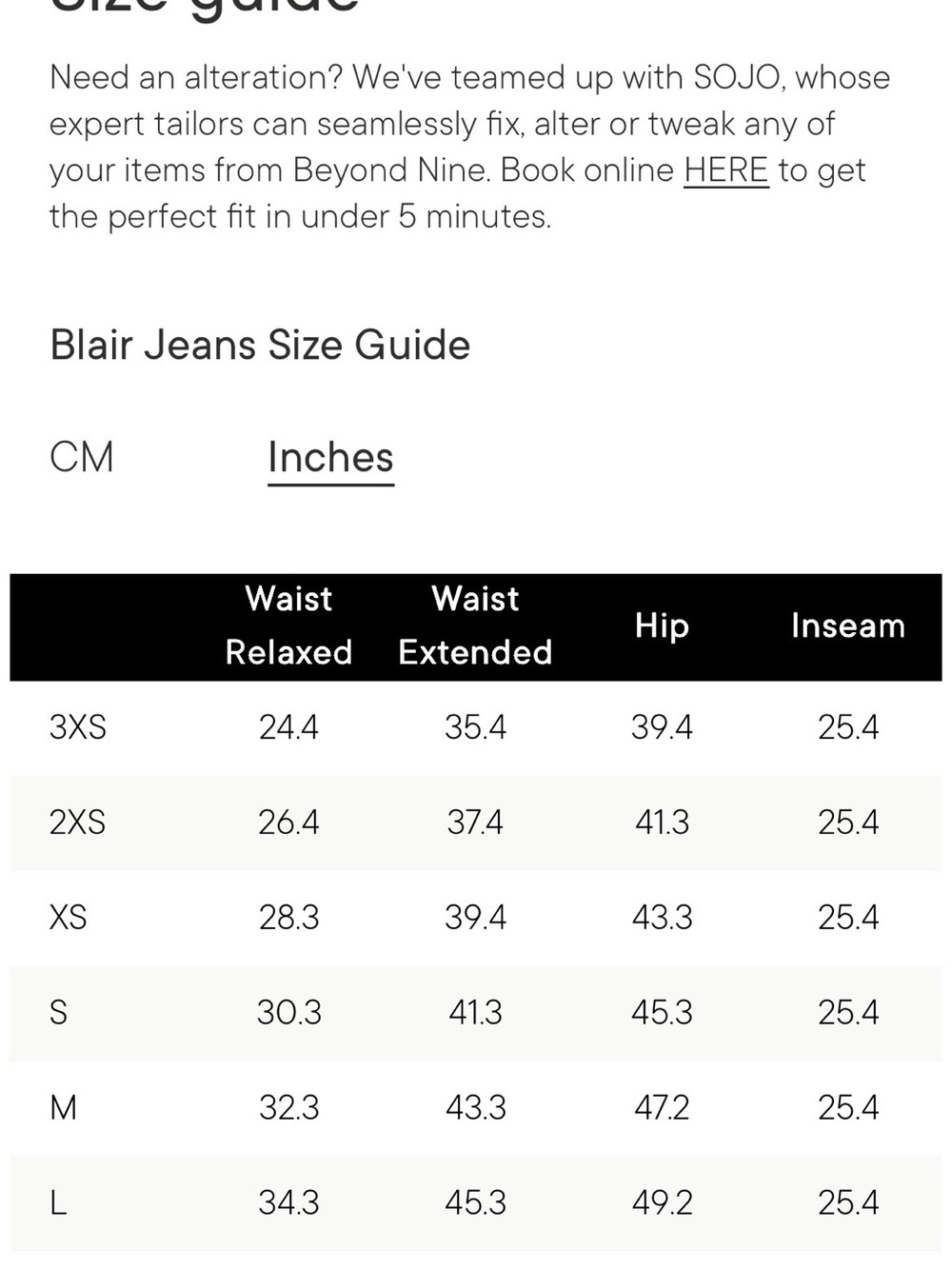This screenshot has width=952, height=1269.
Task: Select the M size row label
Action: (63, 1108)
